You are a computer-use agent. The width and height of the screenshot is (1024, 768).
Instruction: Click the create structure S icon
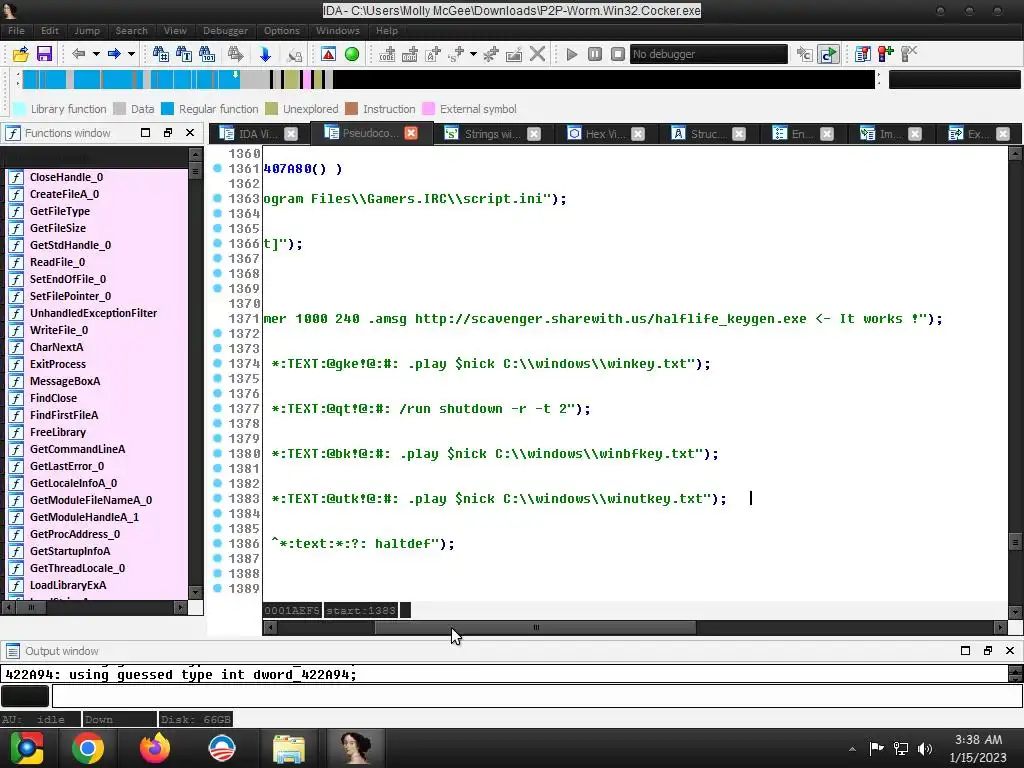click(x=456, y=54)
